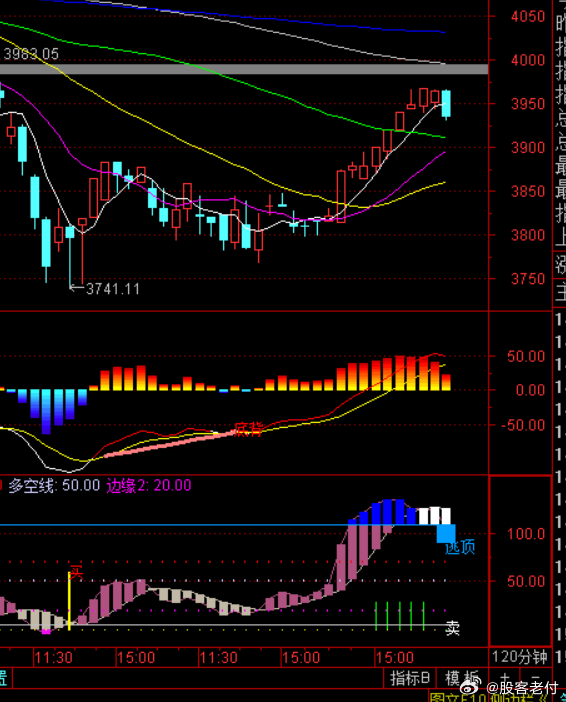Click the 100.0 axis label in lower panel
This screenshot has width=566, height=702.
click(526, 534)
